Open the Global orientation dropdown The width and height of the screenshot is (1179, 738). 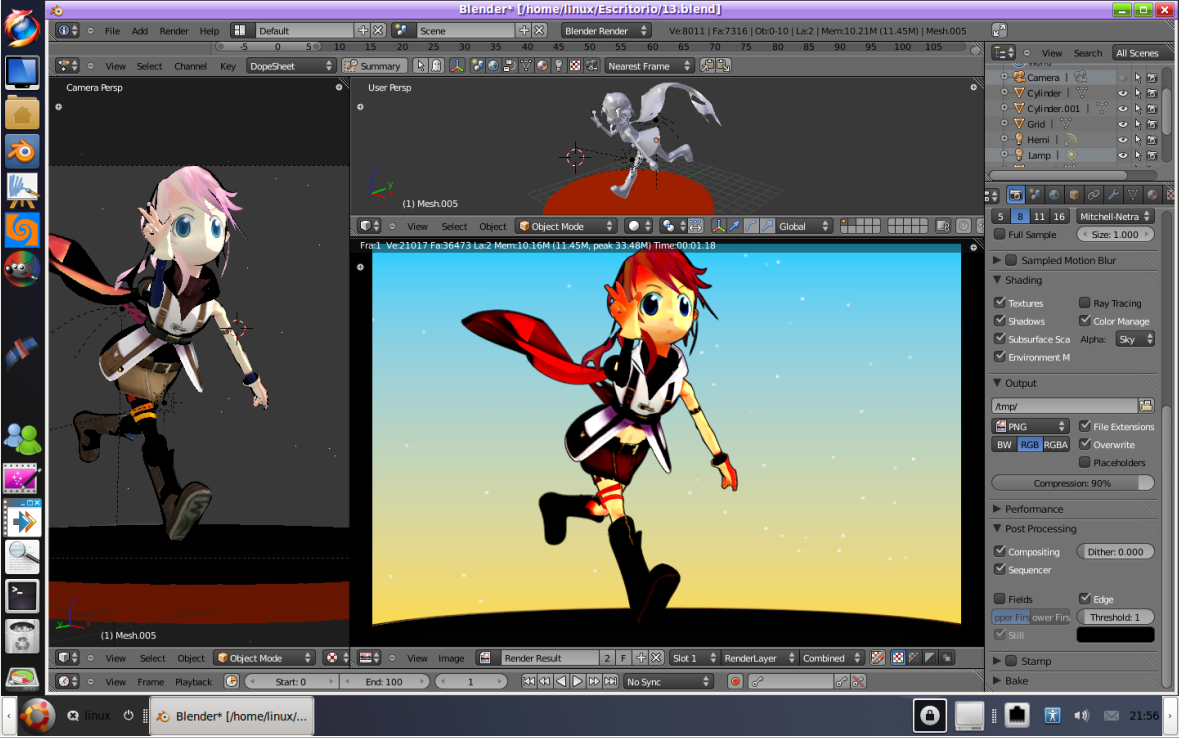tap(803, 226)
